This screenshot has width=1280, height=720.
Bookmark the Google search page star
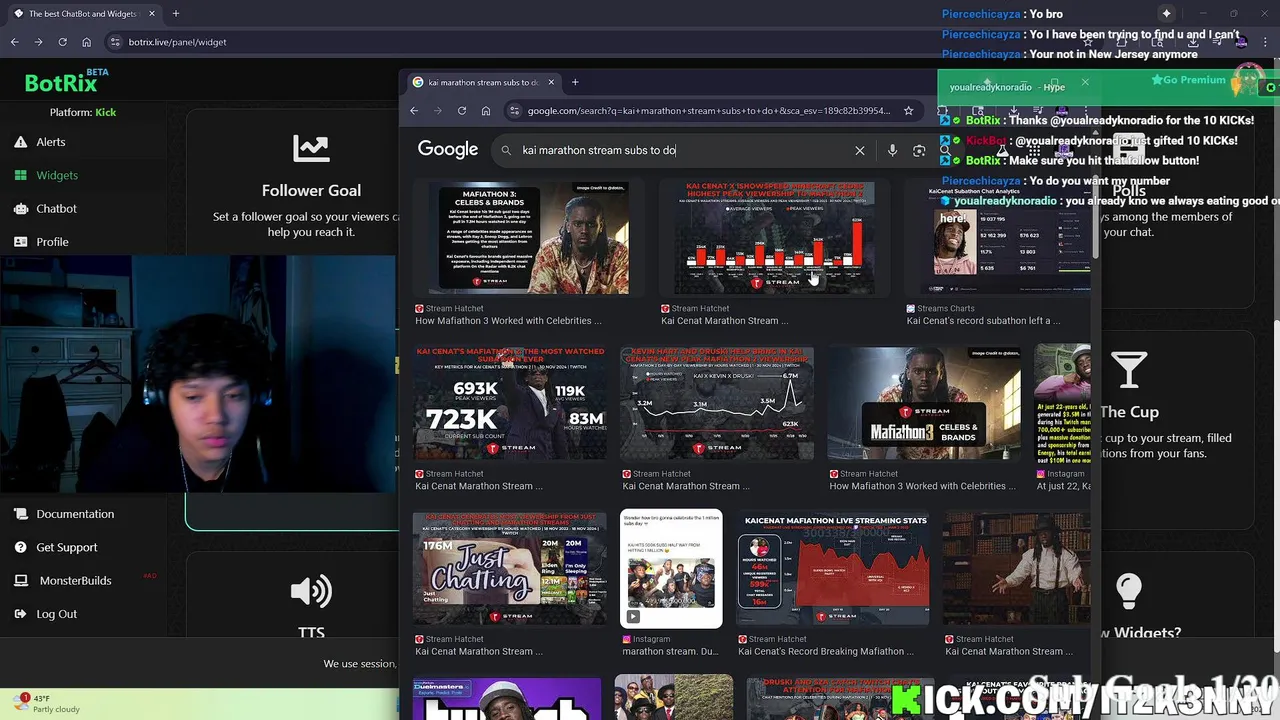click(x=908, y=111)
